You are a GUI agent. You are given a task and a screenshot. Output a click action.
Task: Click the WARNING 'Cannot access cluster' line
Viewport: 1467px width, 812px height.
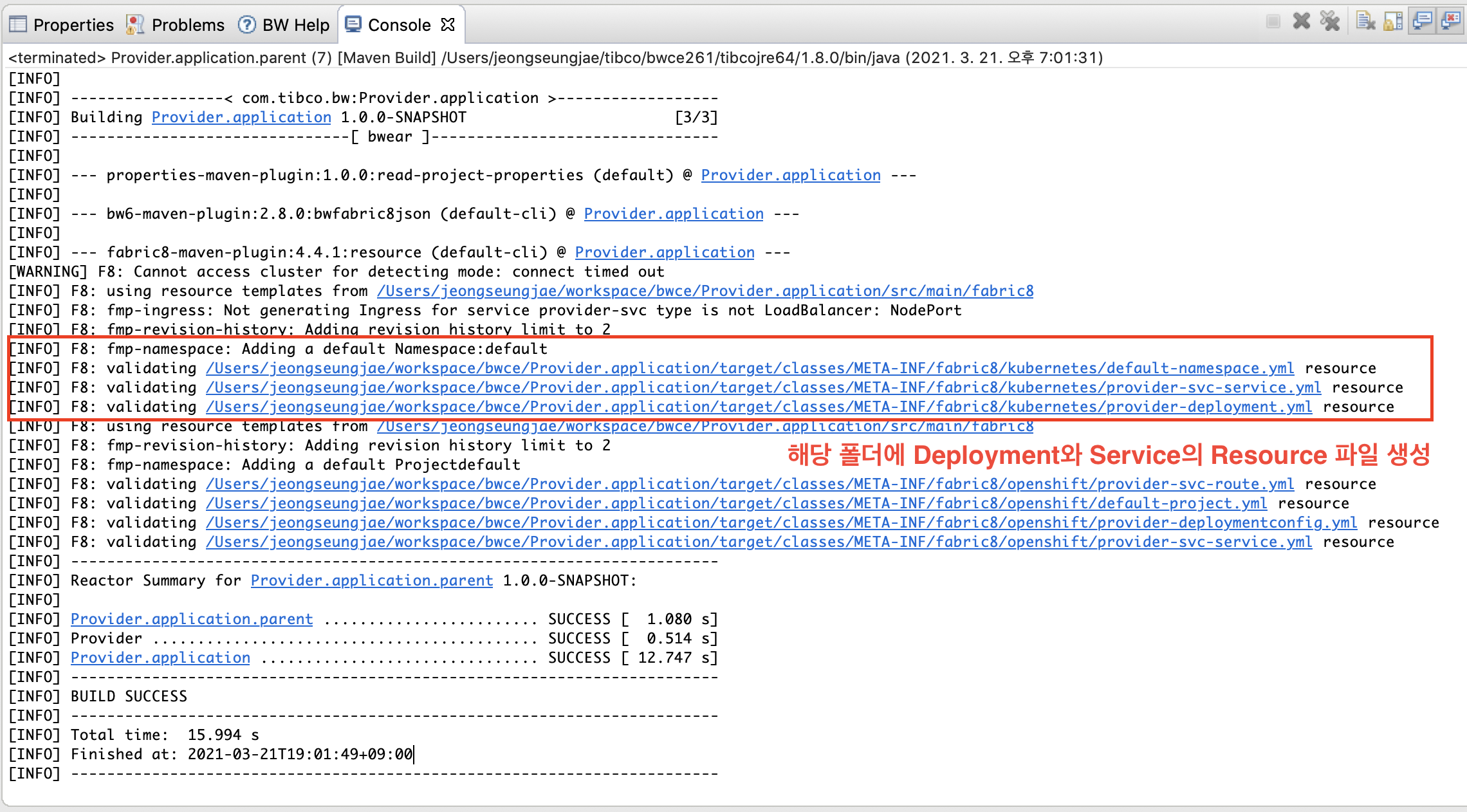coord(337,272)
